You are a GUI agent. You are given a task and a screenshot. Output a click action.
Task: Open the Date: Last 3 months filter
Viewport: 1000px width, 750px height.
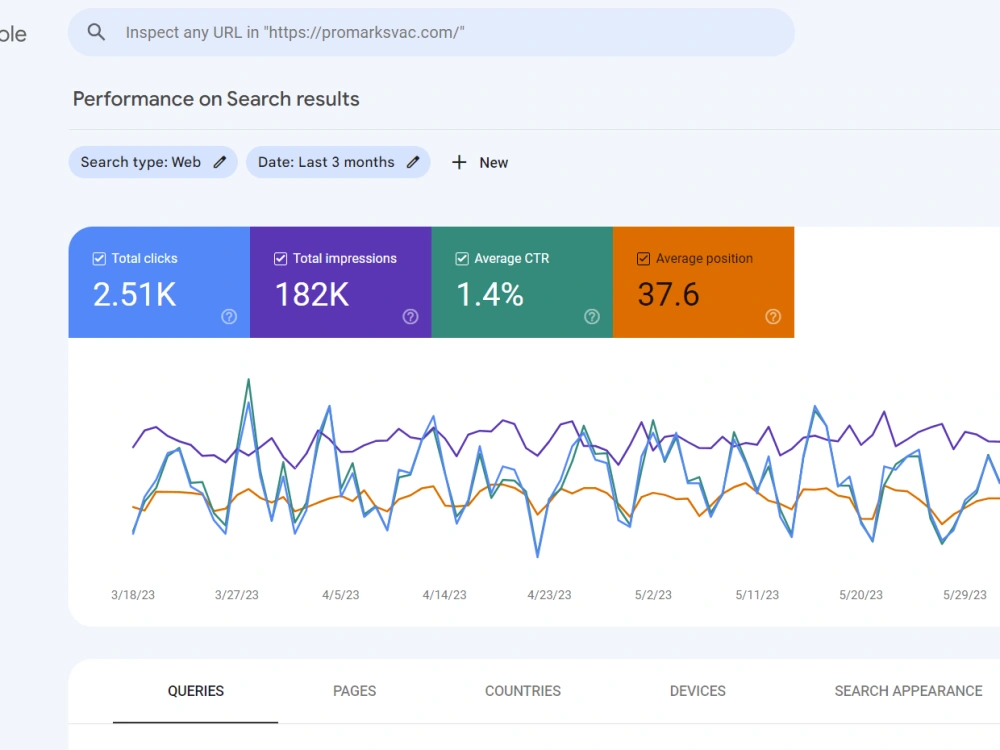click(338, 162)
